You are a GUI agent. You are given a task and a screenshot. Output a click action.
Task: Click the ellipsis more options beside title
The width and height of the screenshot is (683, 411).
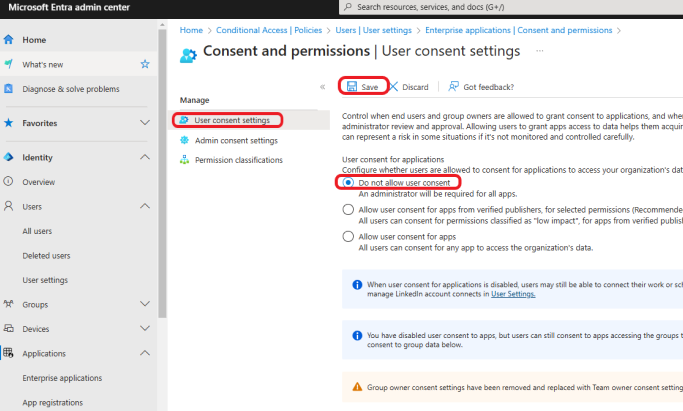(x=540, y=51)
